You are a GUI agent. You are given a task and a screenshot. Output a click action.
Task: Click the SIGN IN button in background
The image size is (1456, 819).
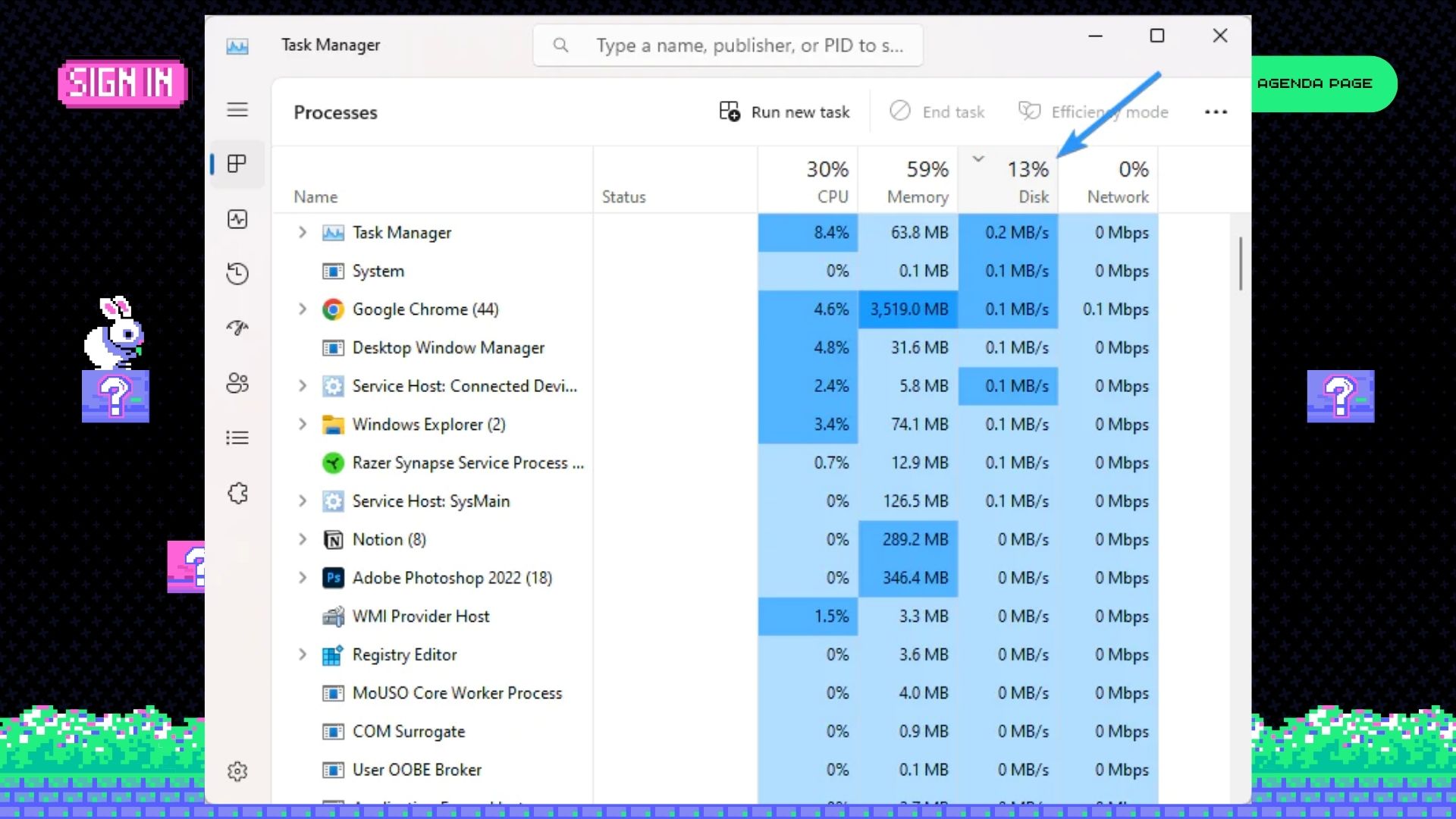click(x=121, y=83)
